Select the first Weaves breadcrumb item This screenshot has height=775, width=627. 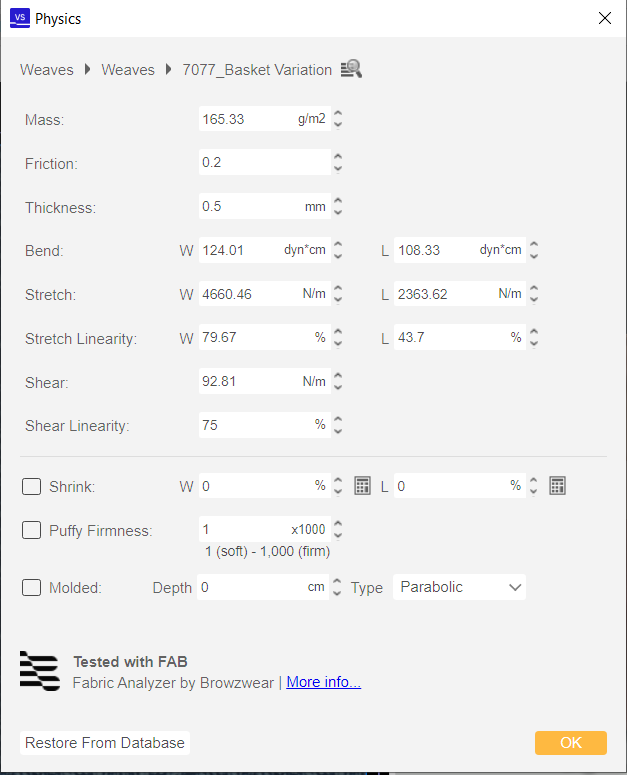tap(47, 70)
